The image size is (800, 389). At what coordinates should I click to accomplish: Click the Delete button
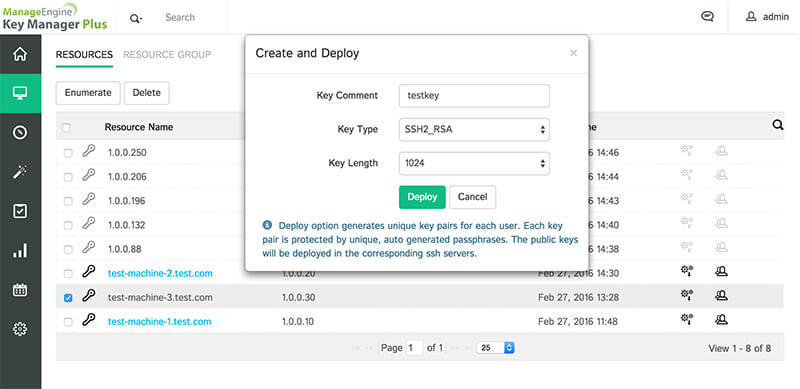(x=146, y=93)
